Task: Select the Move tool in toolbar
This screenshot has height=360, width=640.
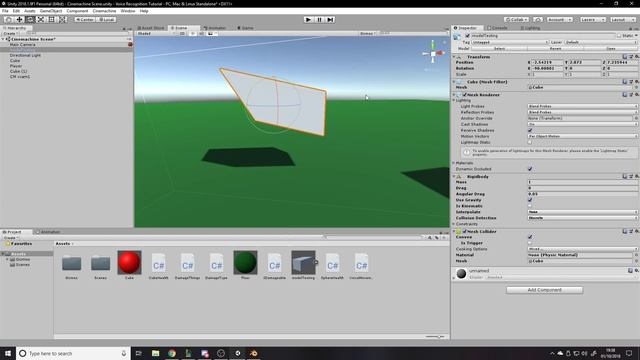Action: click(19, 19)
